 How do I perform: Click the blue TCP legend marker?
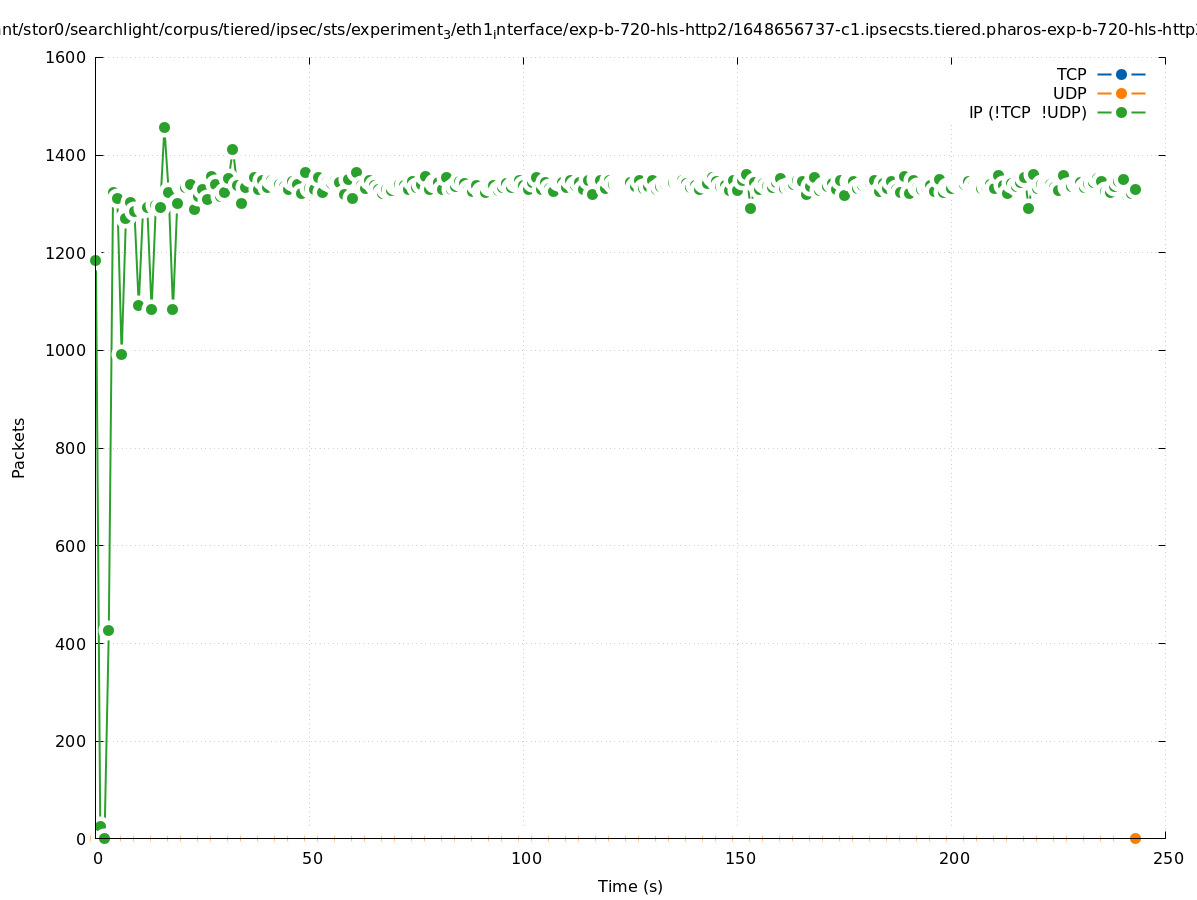[x=1121, y=74]
